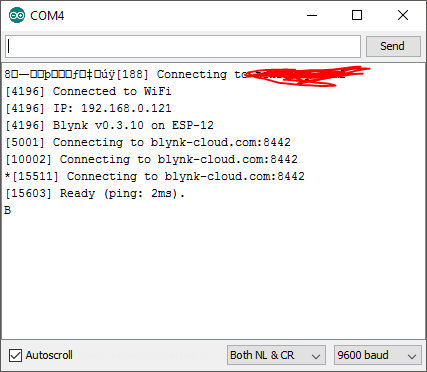Open the 9600 baud rate dropdown
The height and width of the screenshot is (372, 427).
pyautogui.click(x=378, y=355)
